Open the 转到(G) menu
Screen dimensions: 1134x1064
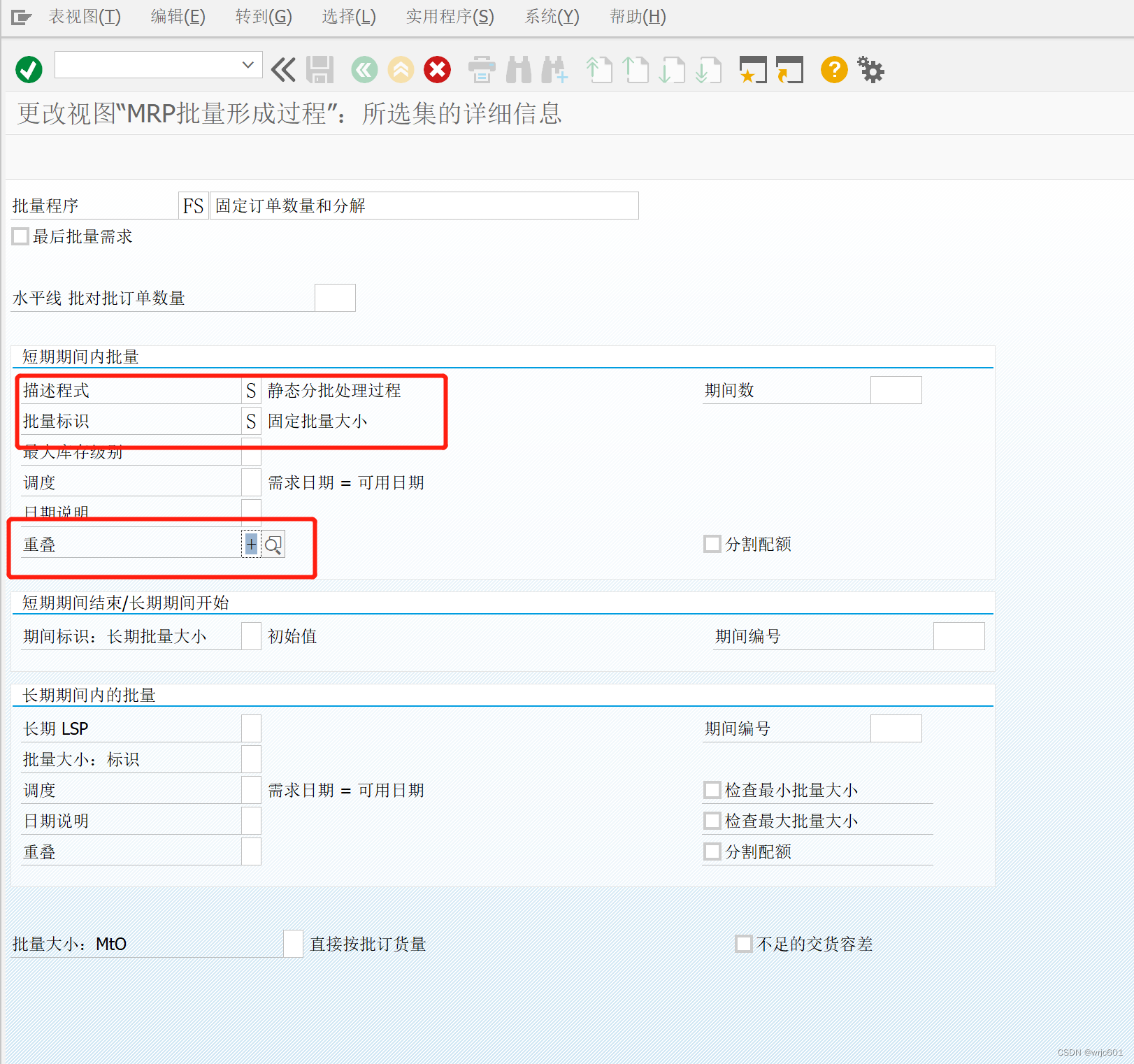[x=264, y=16]
